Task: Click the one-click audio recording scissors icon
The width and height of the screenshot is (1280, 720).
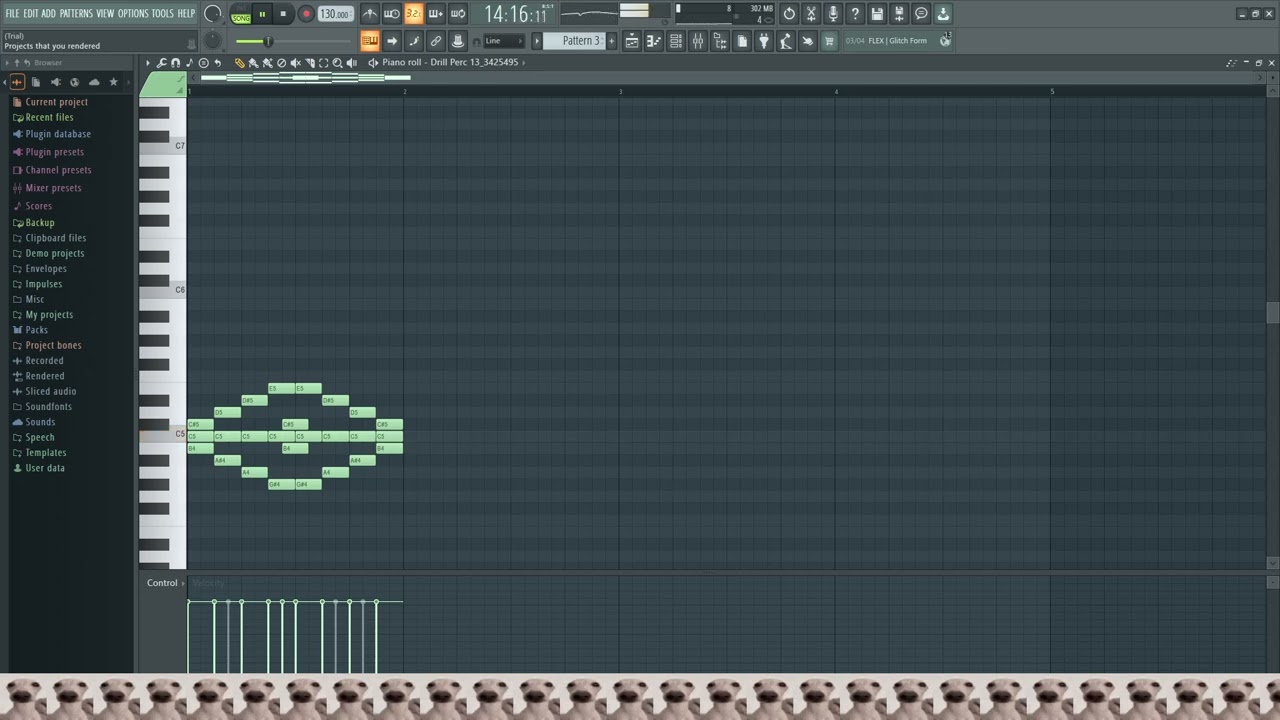Action: pos(811,14)
